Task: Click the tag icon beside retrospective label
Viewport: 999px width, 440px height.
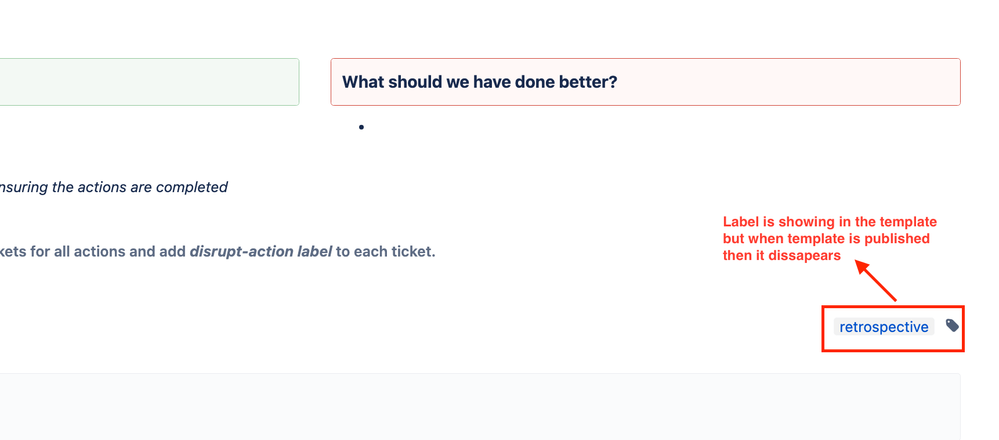Action: (952, 326)
